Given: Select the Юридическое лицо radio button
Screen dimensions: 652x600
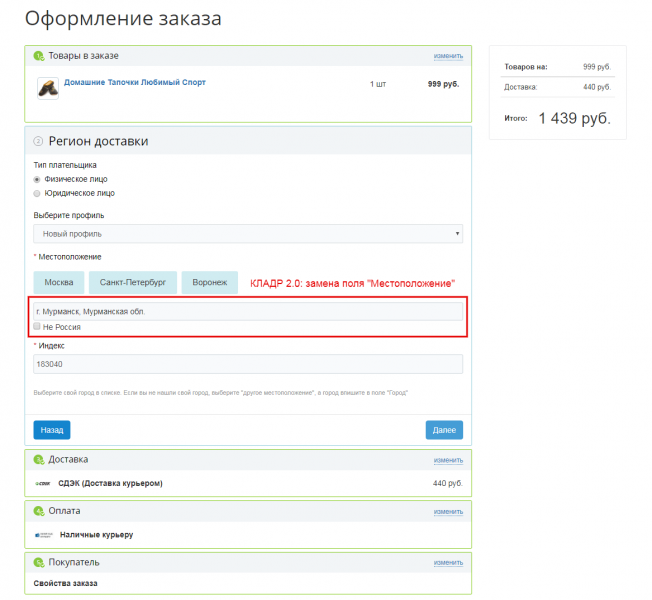Looking at the screenshot, I should point(37,193).
